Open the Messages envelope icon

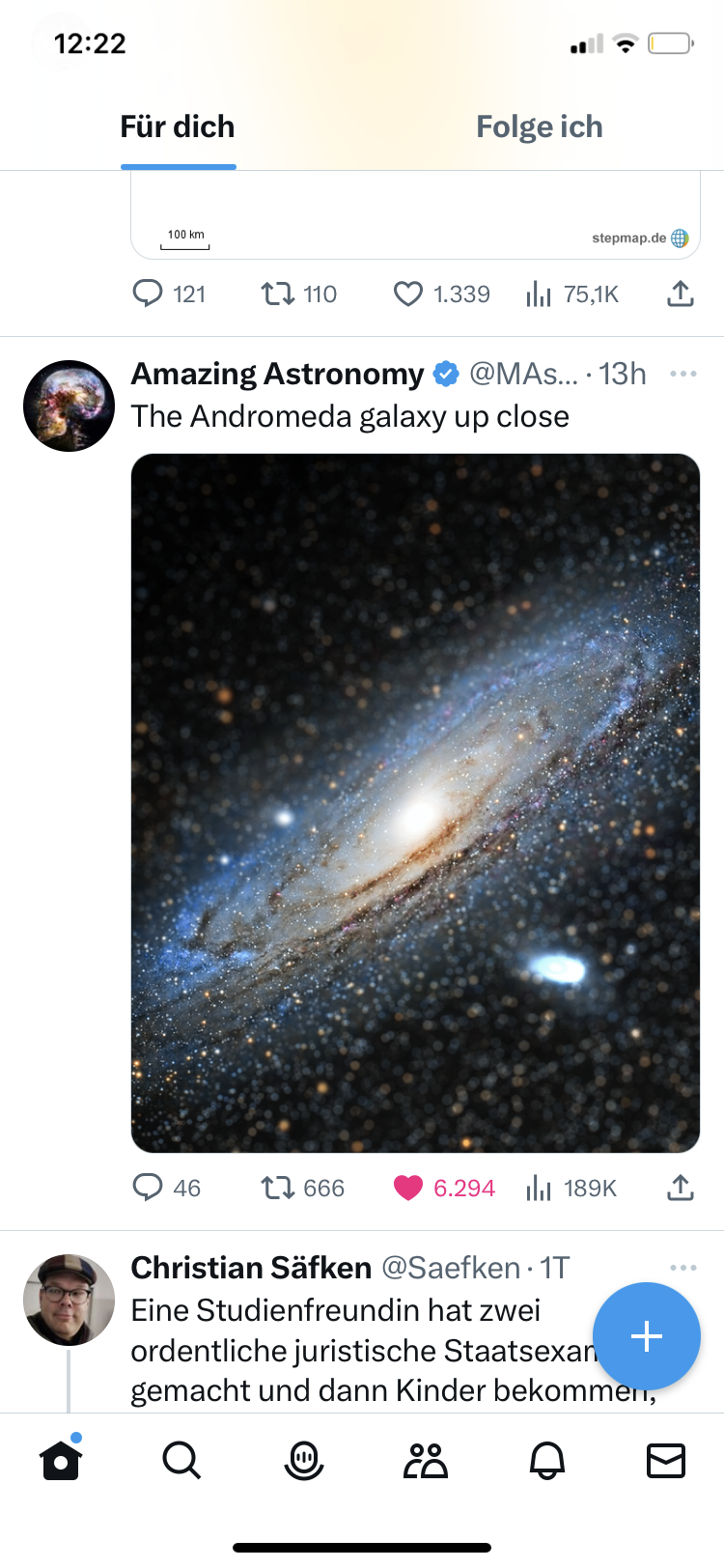coord(666,1461)
